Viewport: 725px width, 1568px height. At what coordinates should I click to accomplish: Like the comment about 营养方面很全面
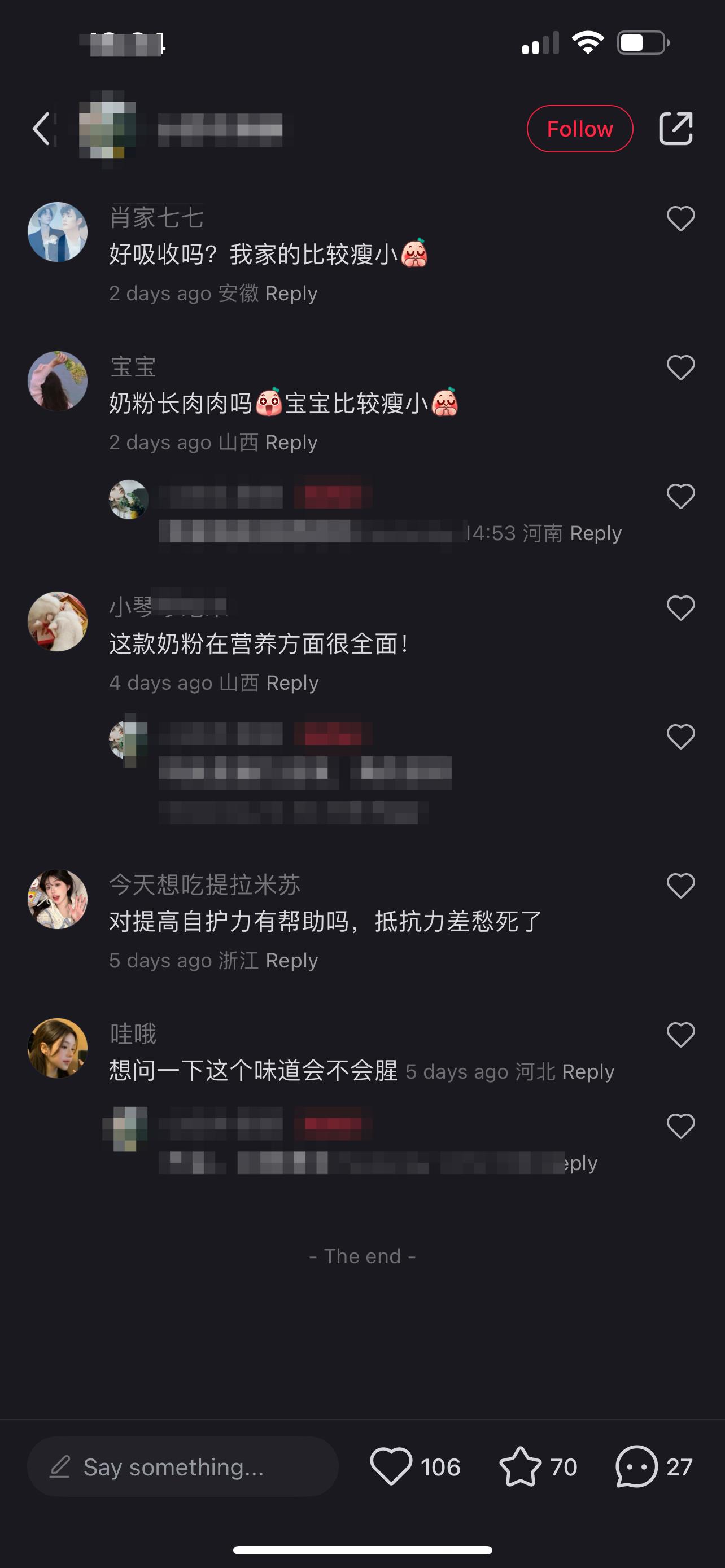coord(680,608)
